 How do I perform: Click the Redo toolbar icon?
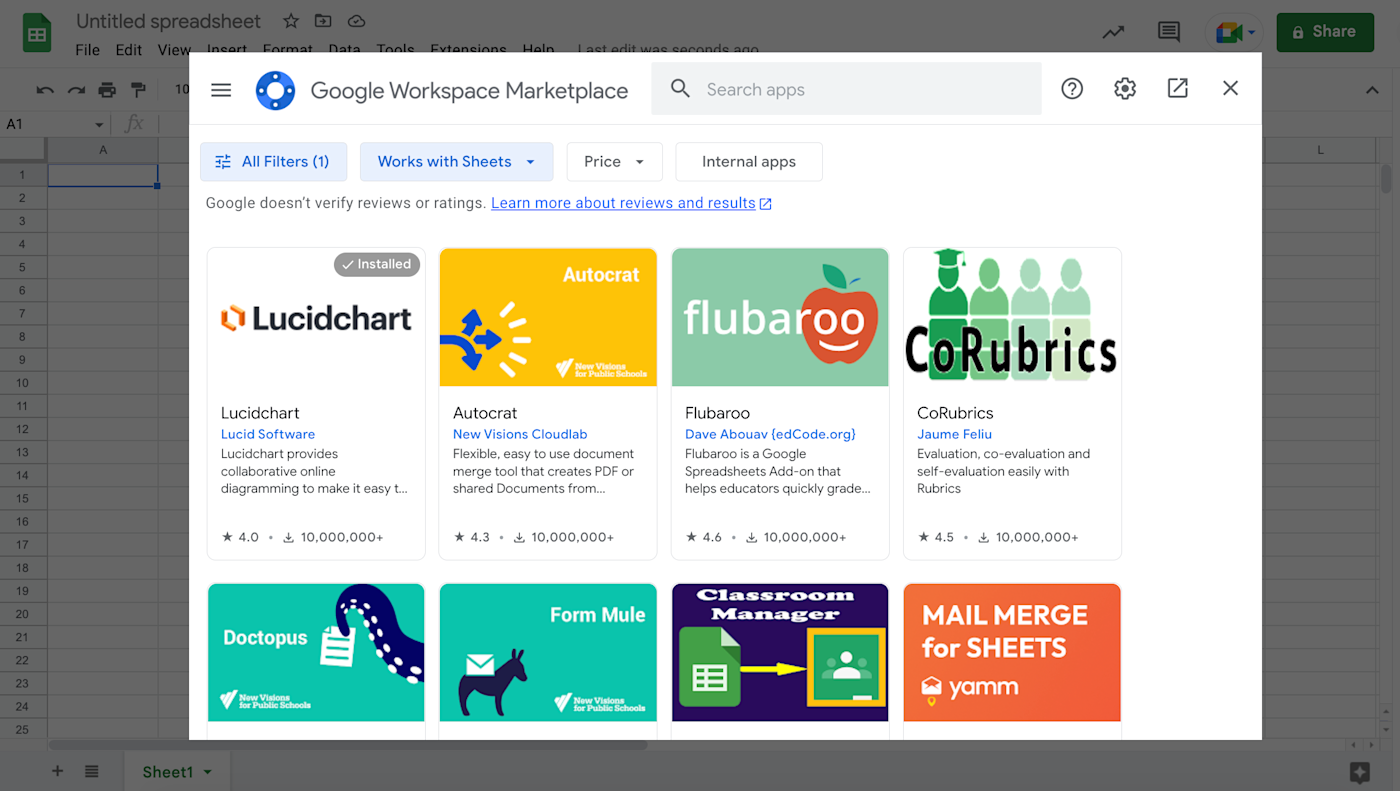point(76,90)
